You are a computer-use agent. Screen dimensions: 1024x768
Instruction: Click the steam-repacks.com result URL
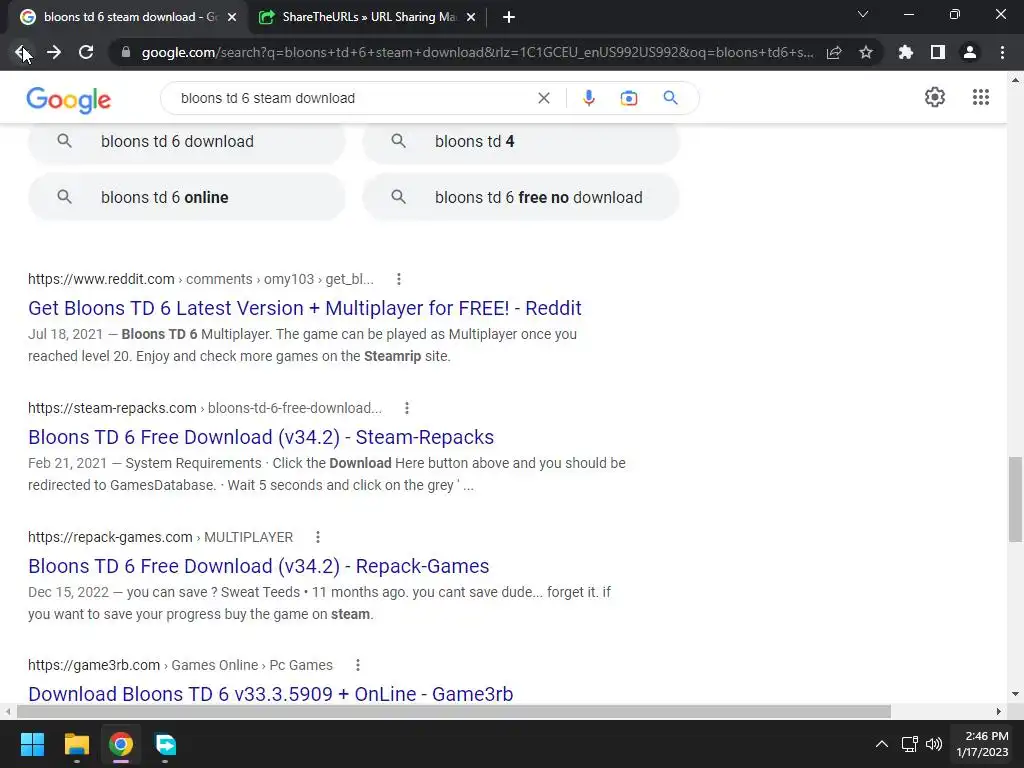[204, 408]
